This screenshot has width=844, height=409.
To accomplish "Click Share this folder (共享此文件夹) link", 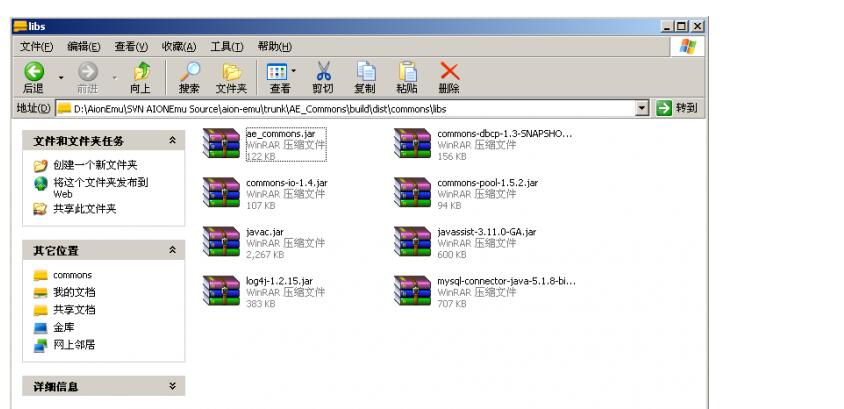I will (85, 209).
